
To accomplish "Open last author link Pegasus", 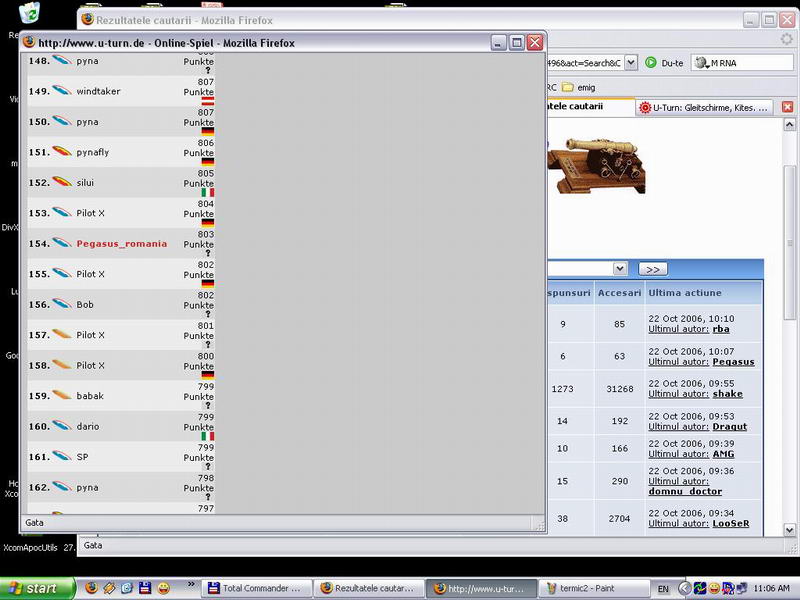I will click(733, 362).
